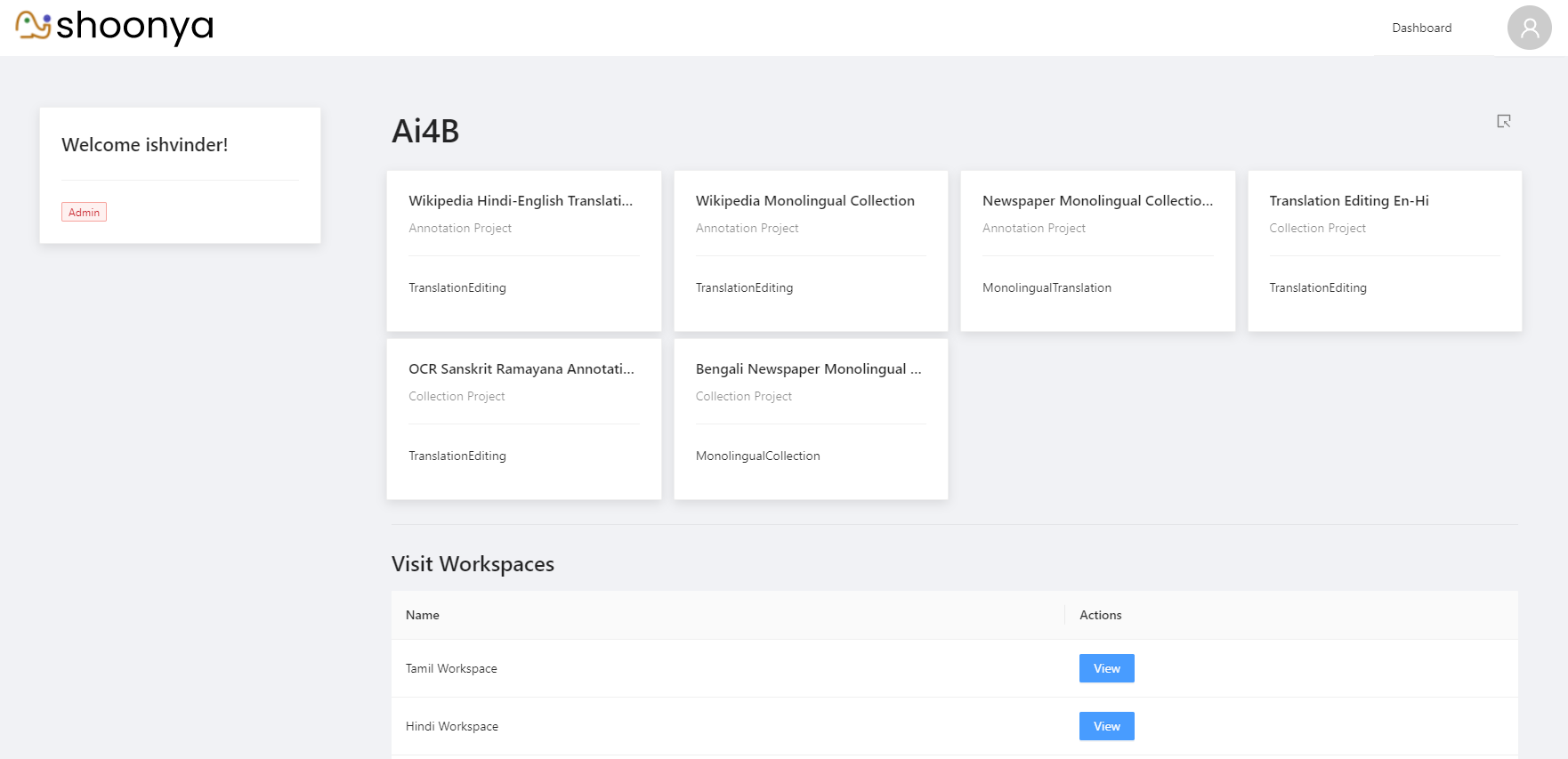The image size is (1568, 759).
Task: Click the open organization icon beside Ai4B
Action: click(1504, 121)
